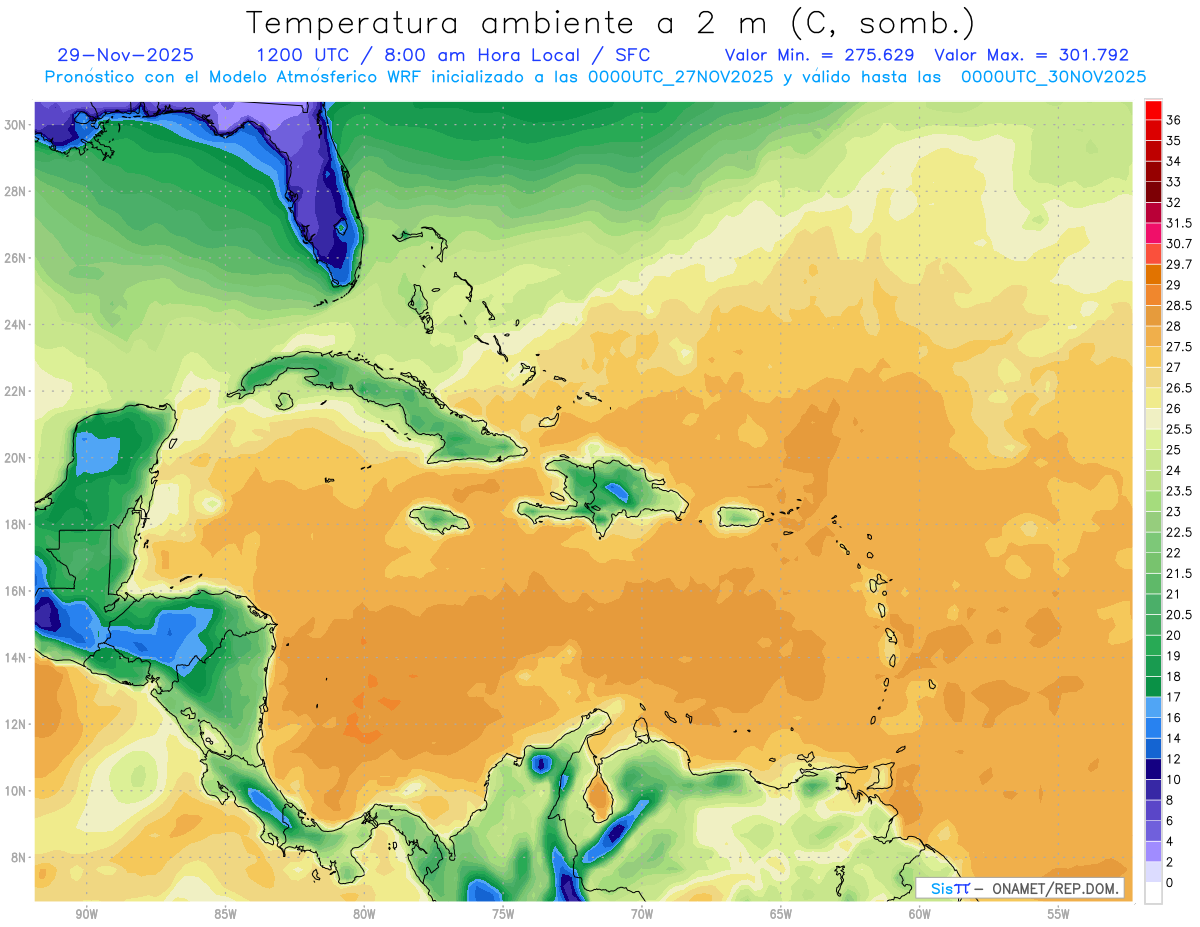Click the legend value 36

(1173, 120)
